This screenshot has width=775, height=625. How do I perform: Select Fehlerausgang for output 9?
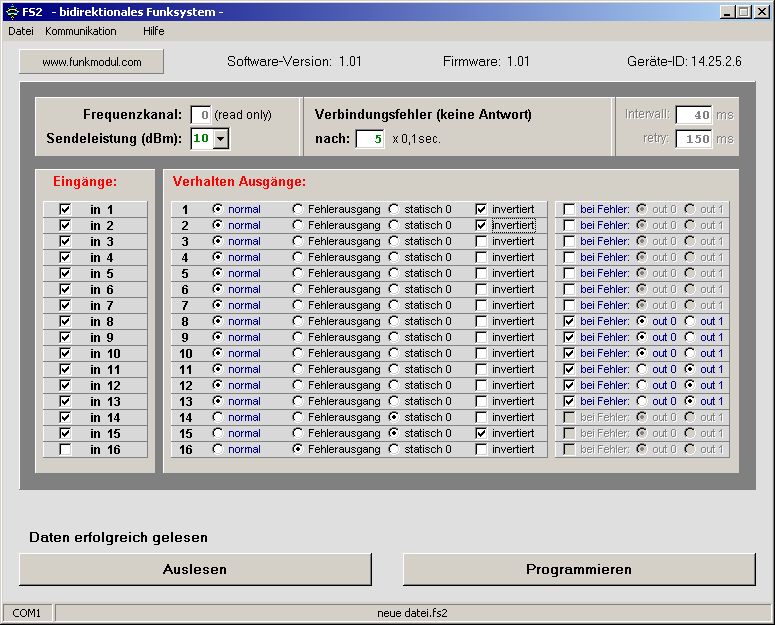pyautogui.click(x=298, y=337)
